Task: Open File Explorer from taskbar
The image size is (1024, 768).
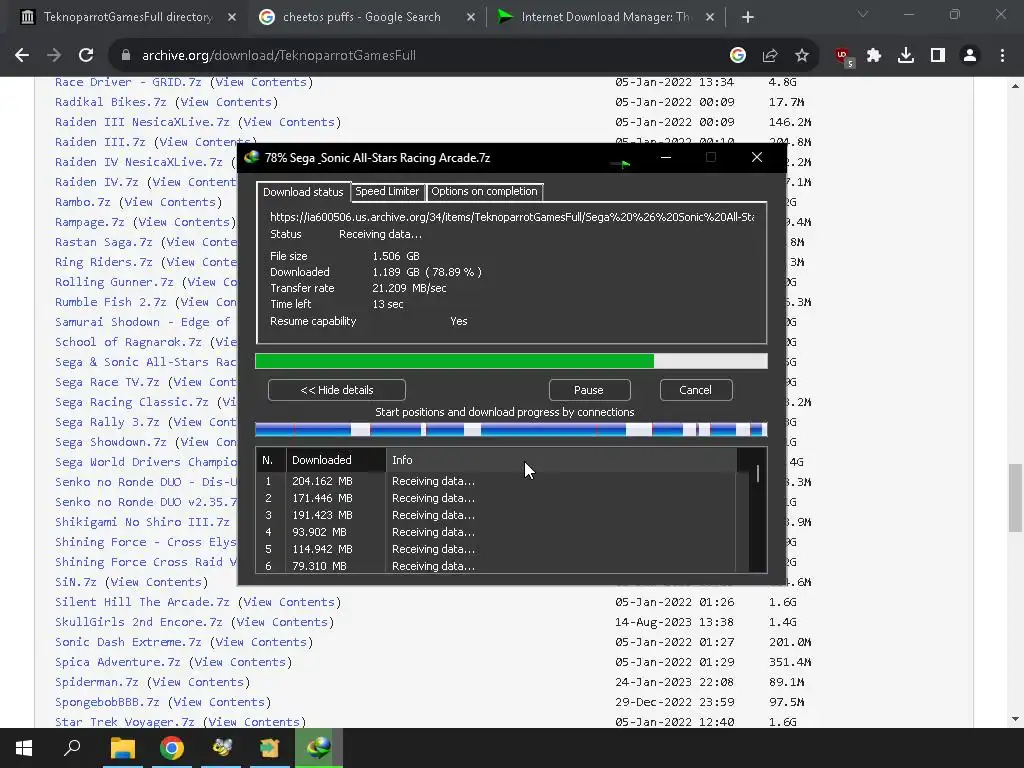Action: click(122, 748)
